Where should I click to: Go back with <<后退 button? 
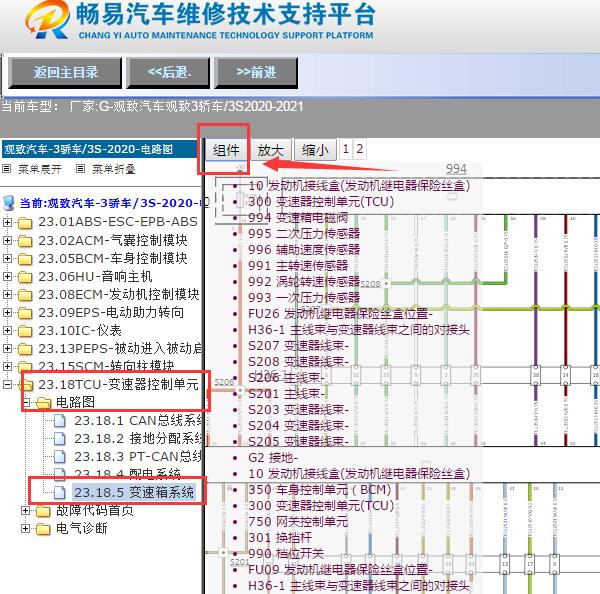point(168,73)
